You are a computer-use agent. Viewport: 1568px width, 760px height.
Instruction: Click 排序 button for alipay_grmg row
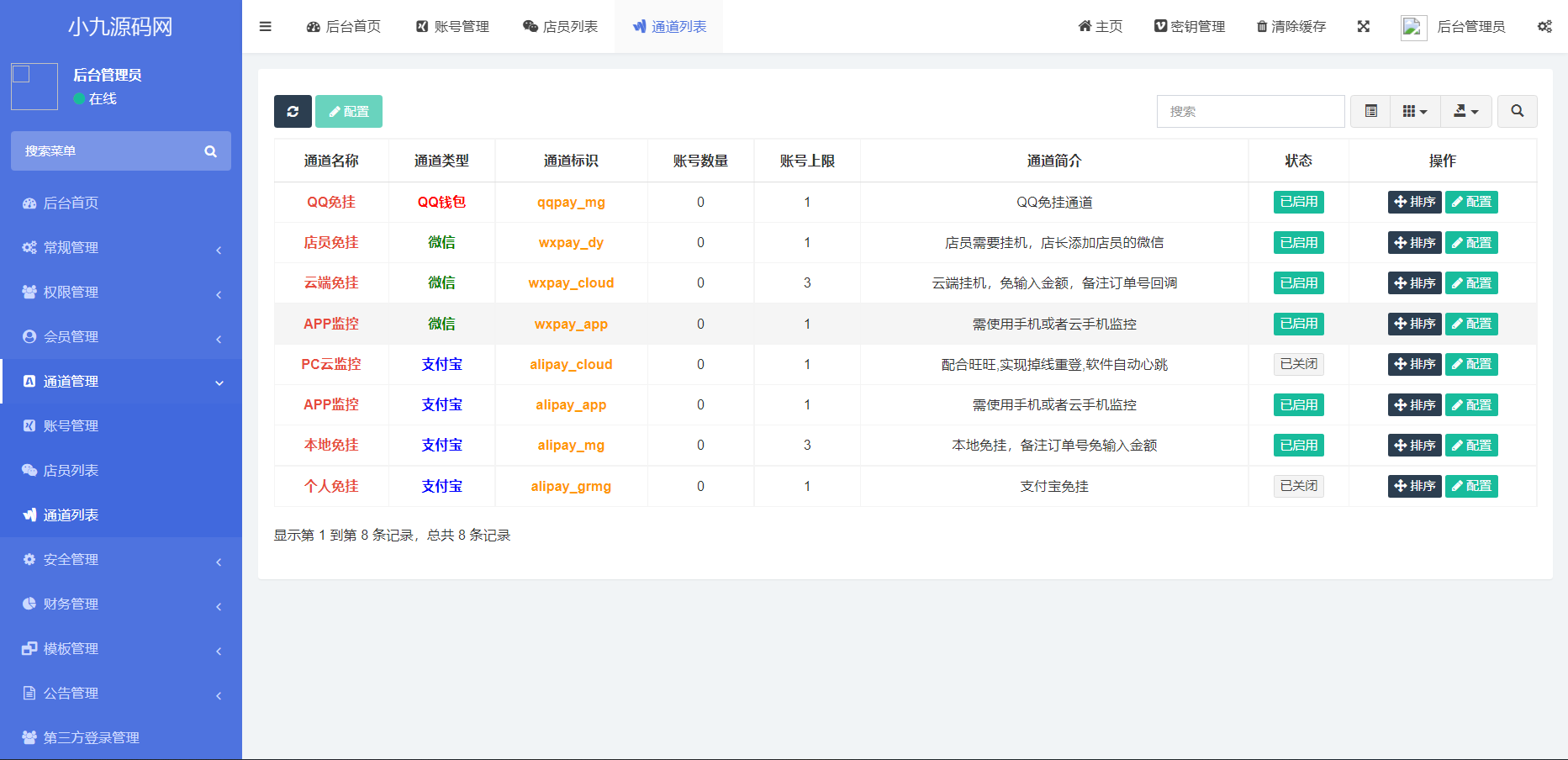[1414, 486]
